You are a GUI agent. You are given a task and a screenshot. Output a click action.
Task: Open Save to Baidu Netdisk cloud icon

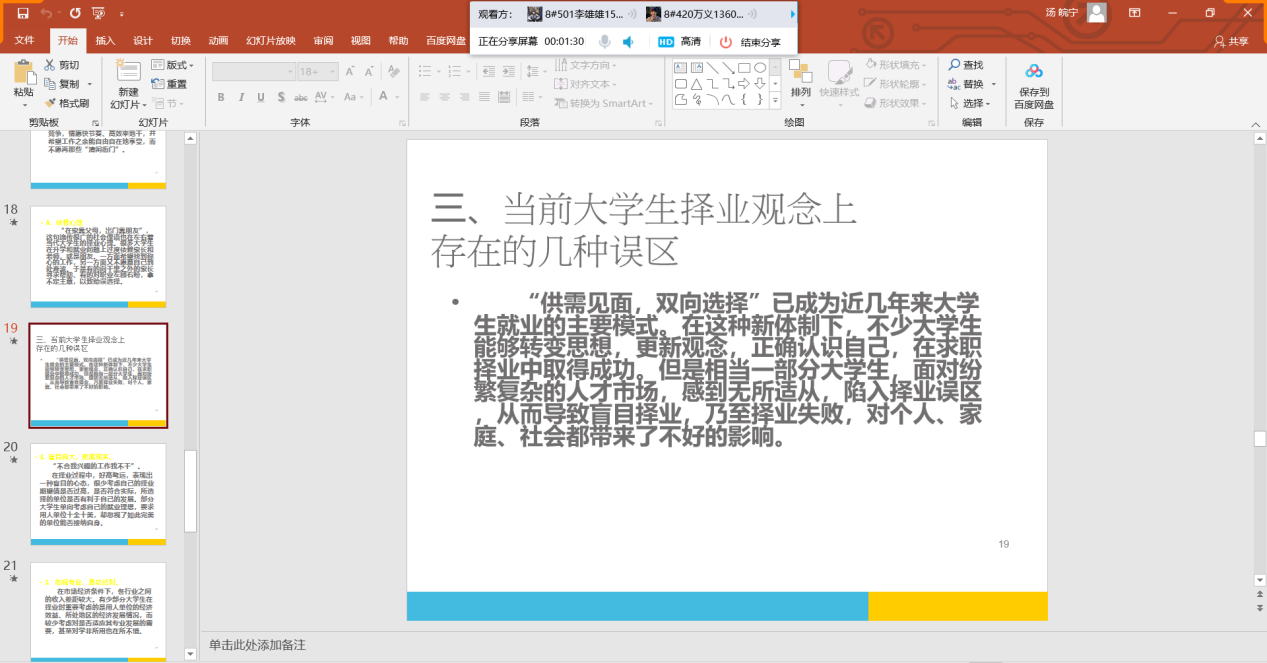1034,71
